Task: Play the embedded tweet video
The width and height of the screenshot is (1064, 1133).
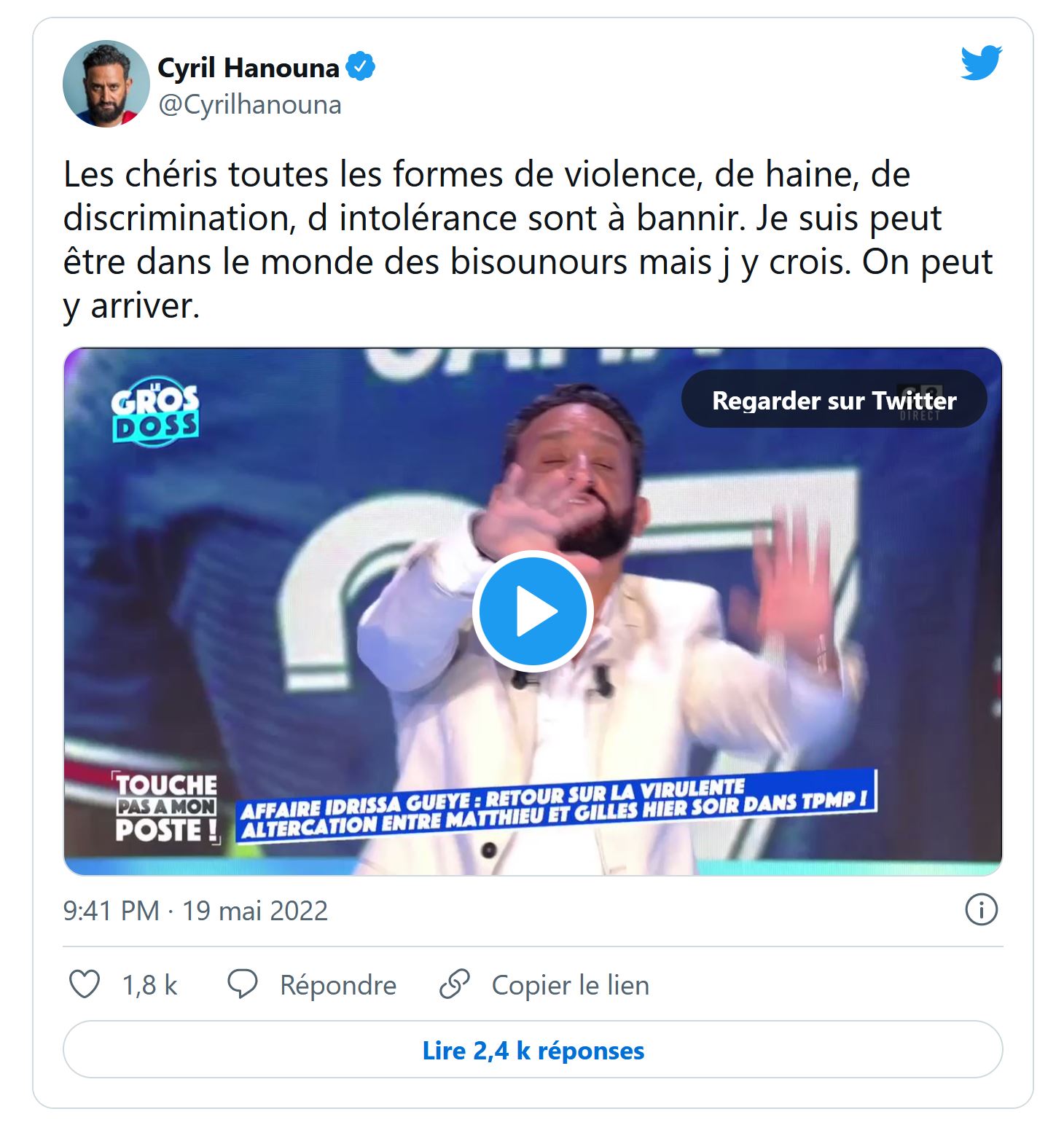Action: (533, 611)
